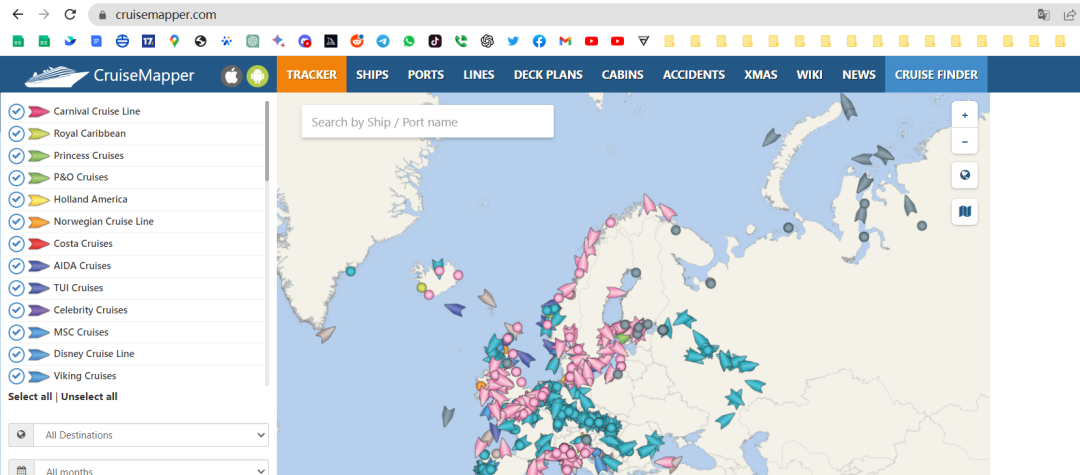Screen dimensions: 1080x475
Task: Open the Gmail bookmark
Action: (x=565, y=41)
